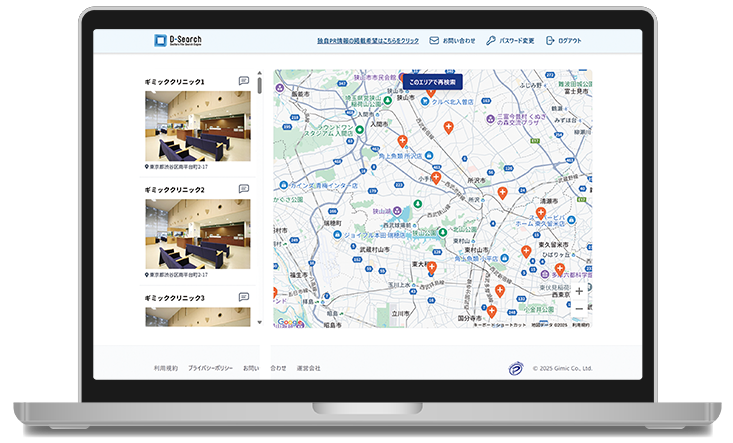Click the clinic list scrollbar up arrow
733x443 pixels.
point(261,74)
